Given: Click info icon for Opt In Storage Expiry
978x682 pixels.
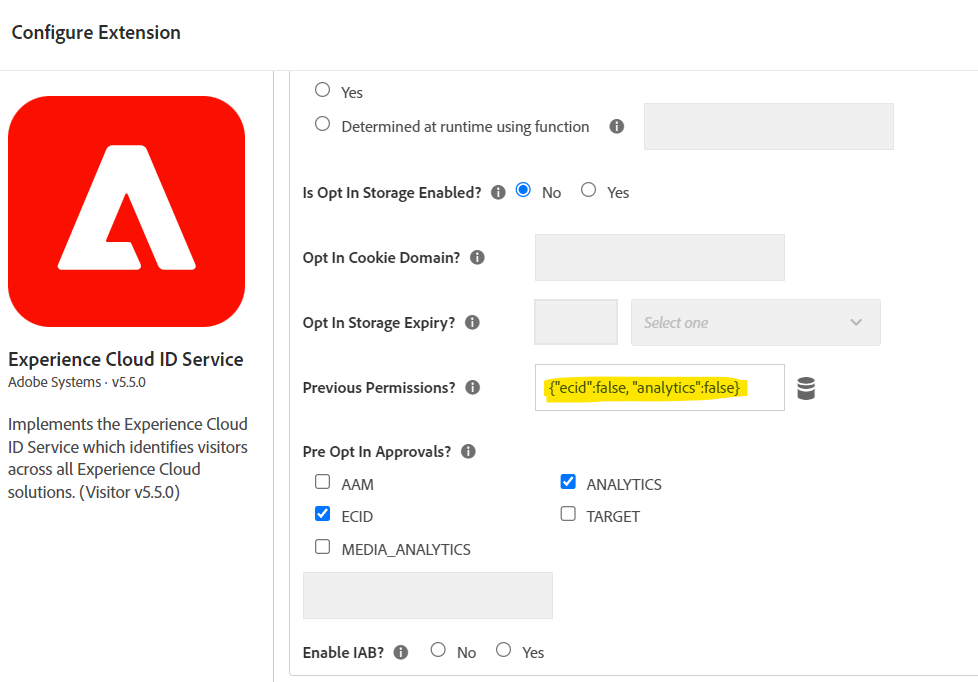Looking at the screenshot, I should click(470, 322).
